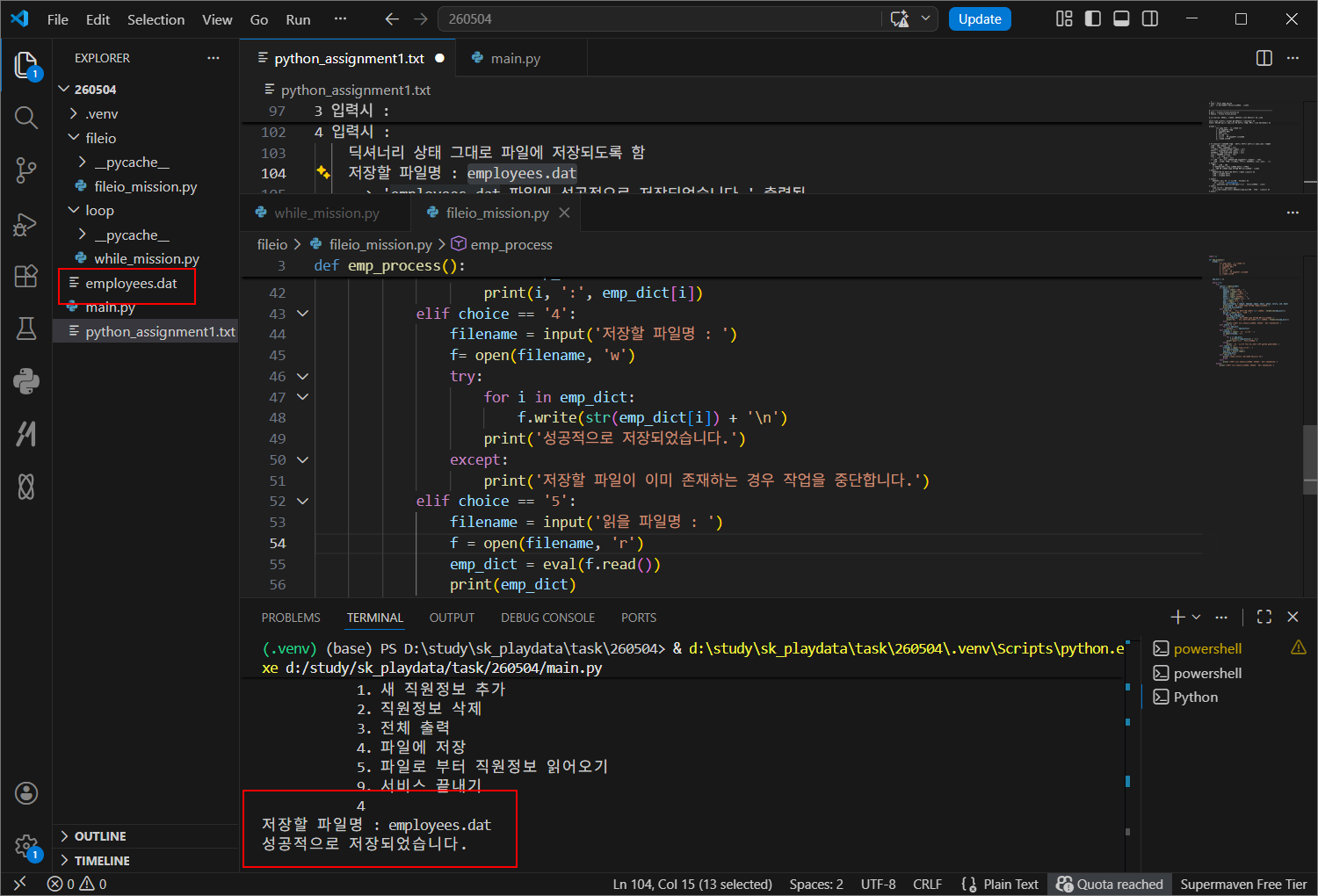Click the Update button
This screenshot has height=896, width=1318.
click(x=980, y=18)
